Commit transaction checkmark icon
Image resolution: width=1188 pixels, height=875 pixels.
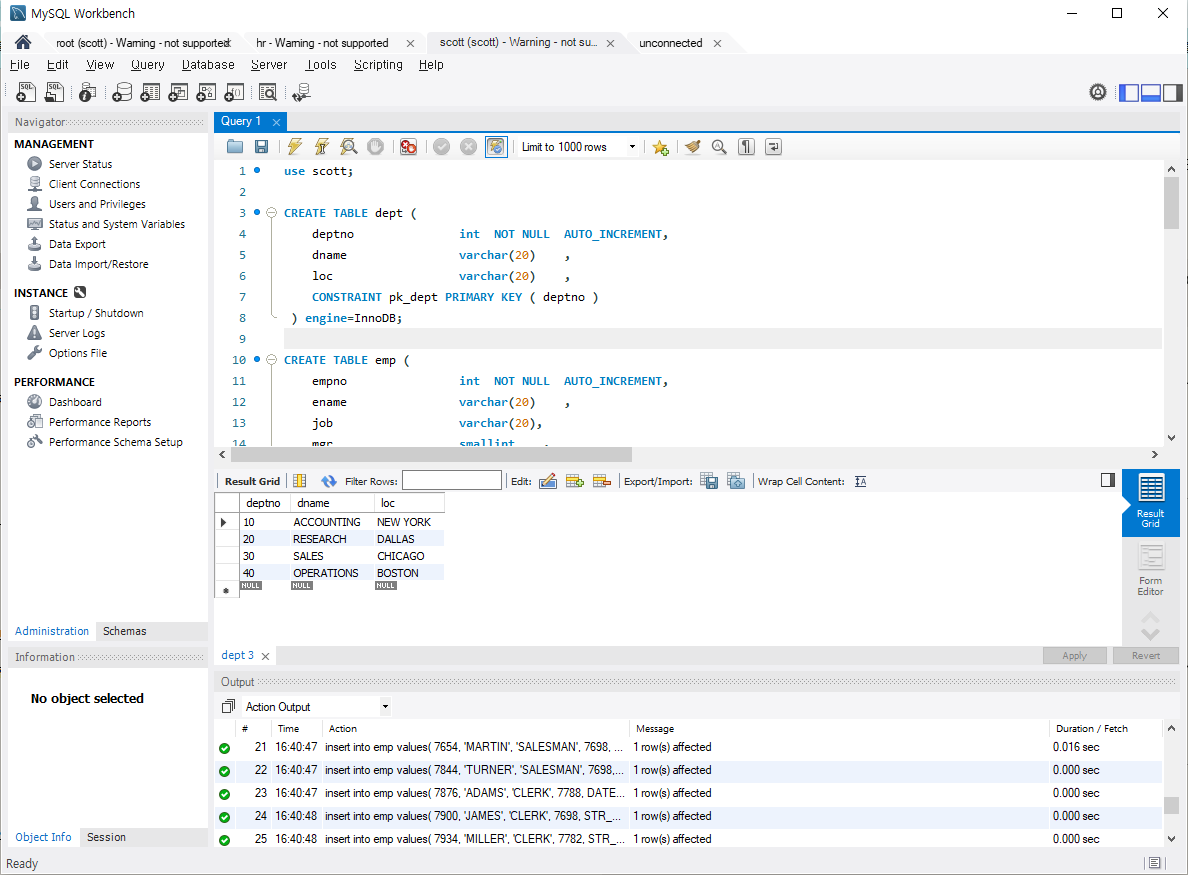click(x=442, y=147)
